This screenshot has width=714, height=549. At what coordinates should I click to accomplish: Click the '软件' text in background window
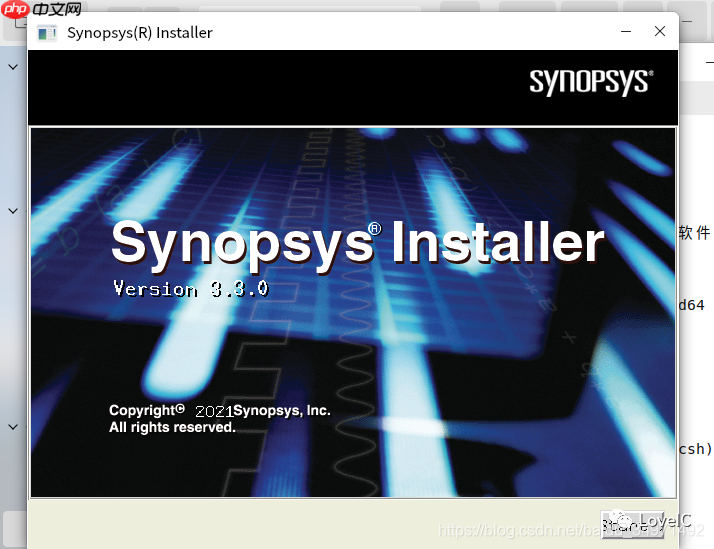click(x=694, y=233)
